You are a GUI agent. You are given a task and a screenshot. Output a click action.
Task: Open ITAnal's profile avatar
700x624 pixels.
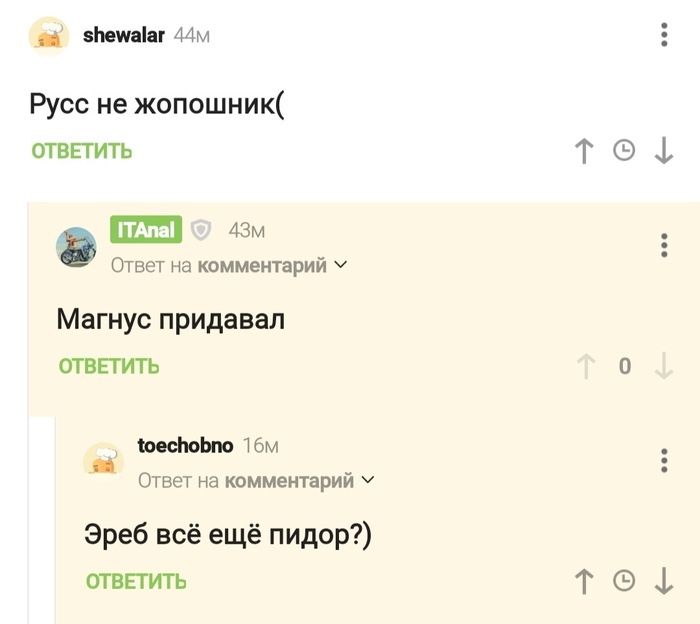point(76,247)
